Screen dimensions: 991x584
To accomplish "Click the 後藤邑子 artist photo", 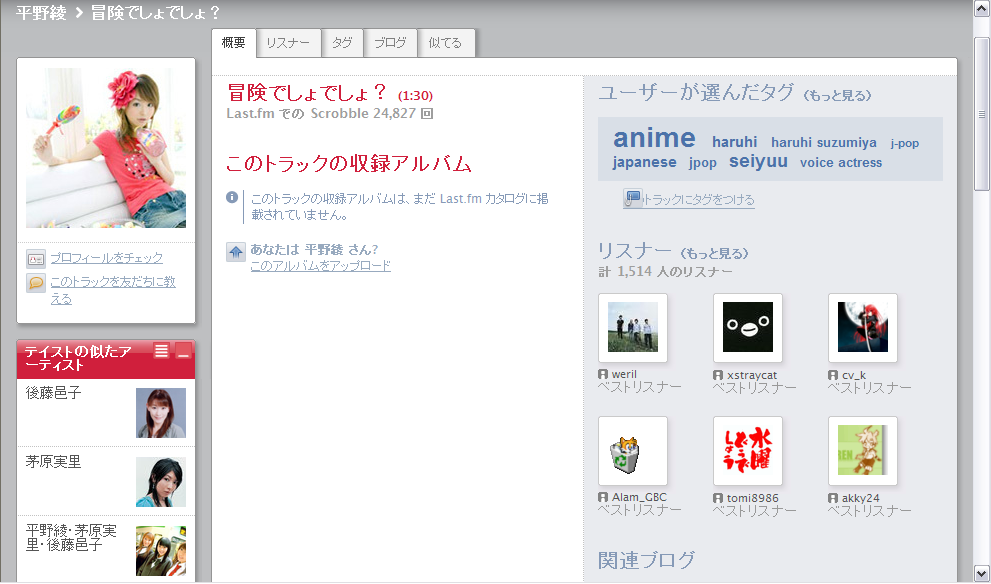I will [161, 413].
